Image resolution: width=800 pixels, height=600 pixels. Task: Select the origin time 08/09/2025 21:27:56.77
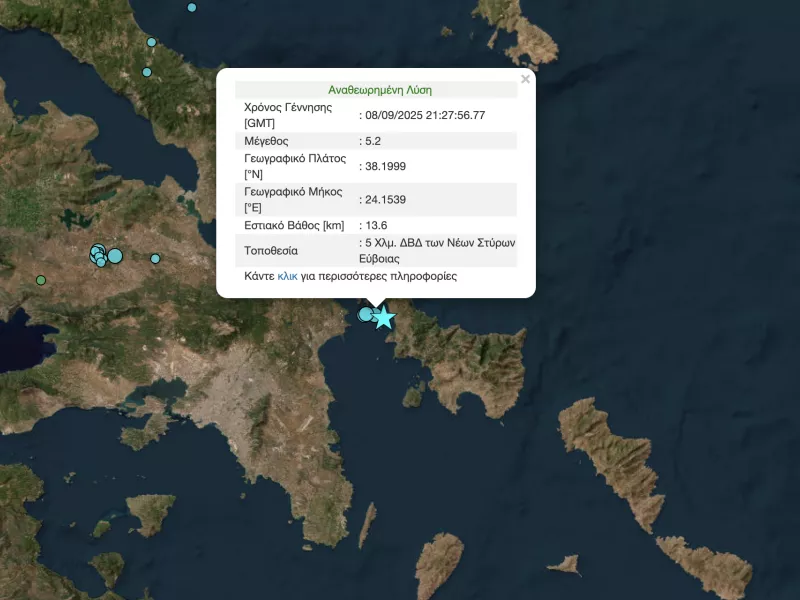(425, 116)
